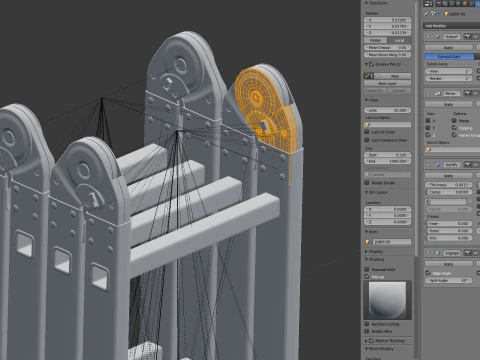This screenshot has height=360, width=480.
Task: Click the Item name input field
Action: click(x=391, y=242)
